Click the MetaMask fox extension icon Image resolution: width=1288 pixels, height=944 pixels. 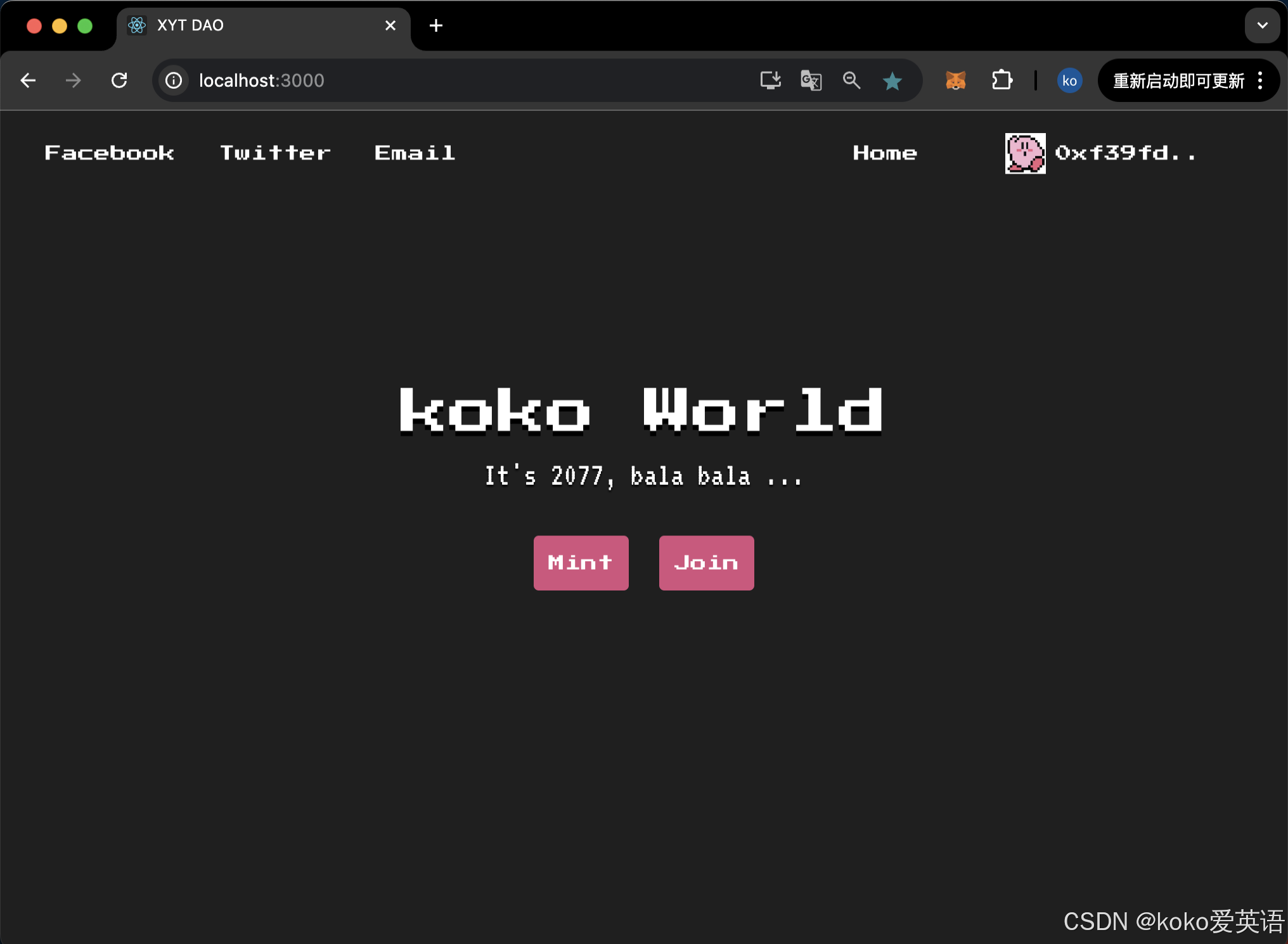(955, 80)
